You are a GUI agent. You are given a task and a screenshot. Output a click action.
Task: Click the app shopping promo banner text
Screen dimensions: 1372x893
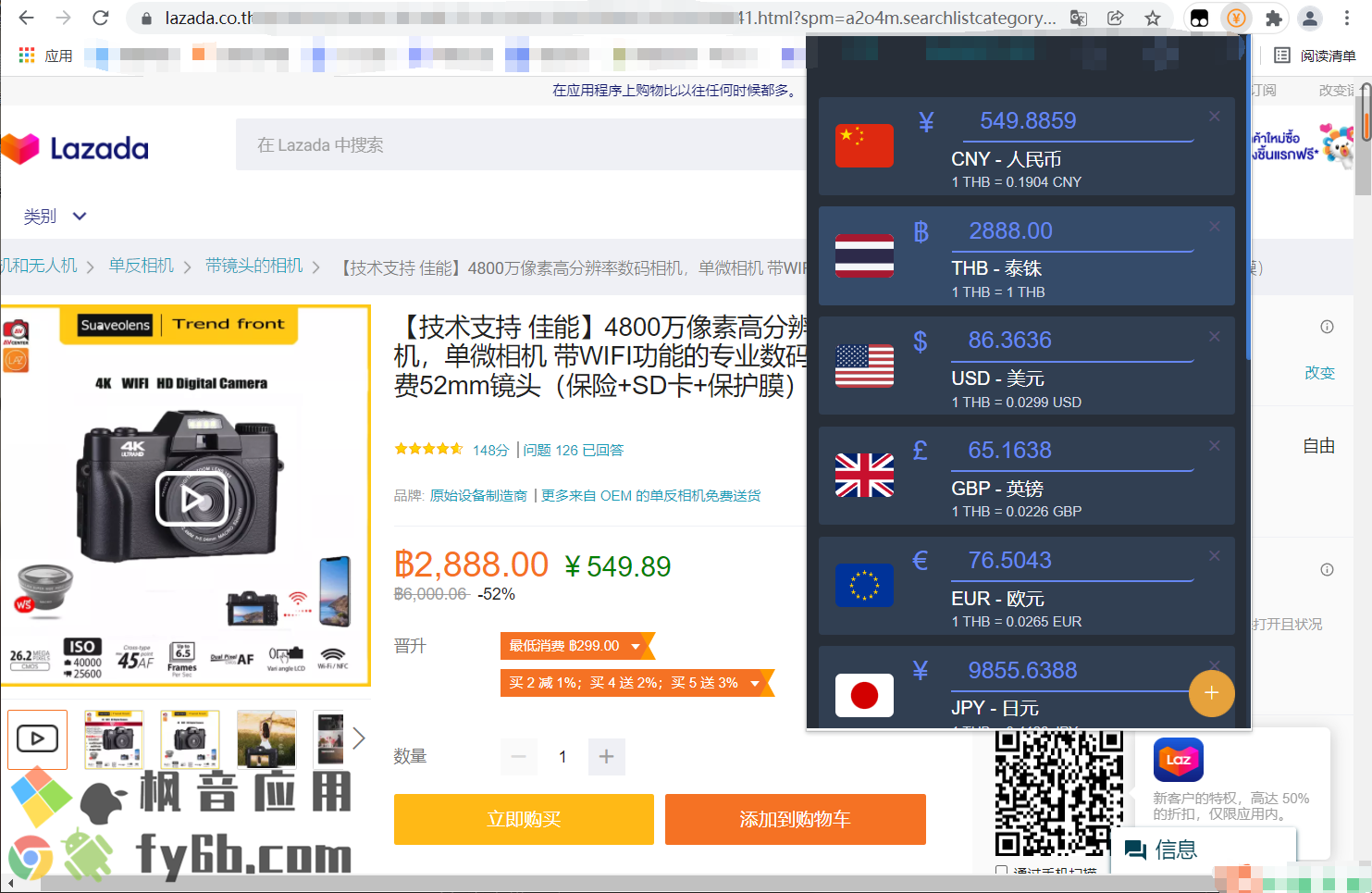pyautogui.click(x=676, y=90)
